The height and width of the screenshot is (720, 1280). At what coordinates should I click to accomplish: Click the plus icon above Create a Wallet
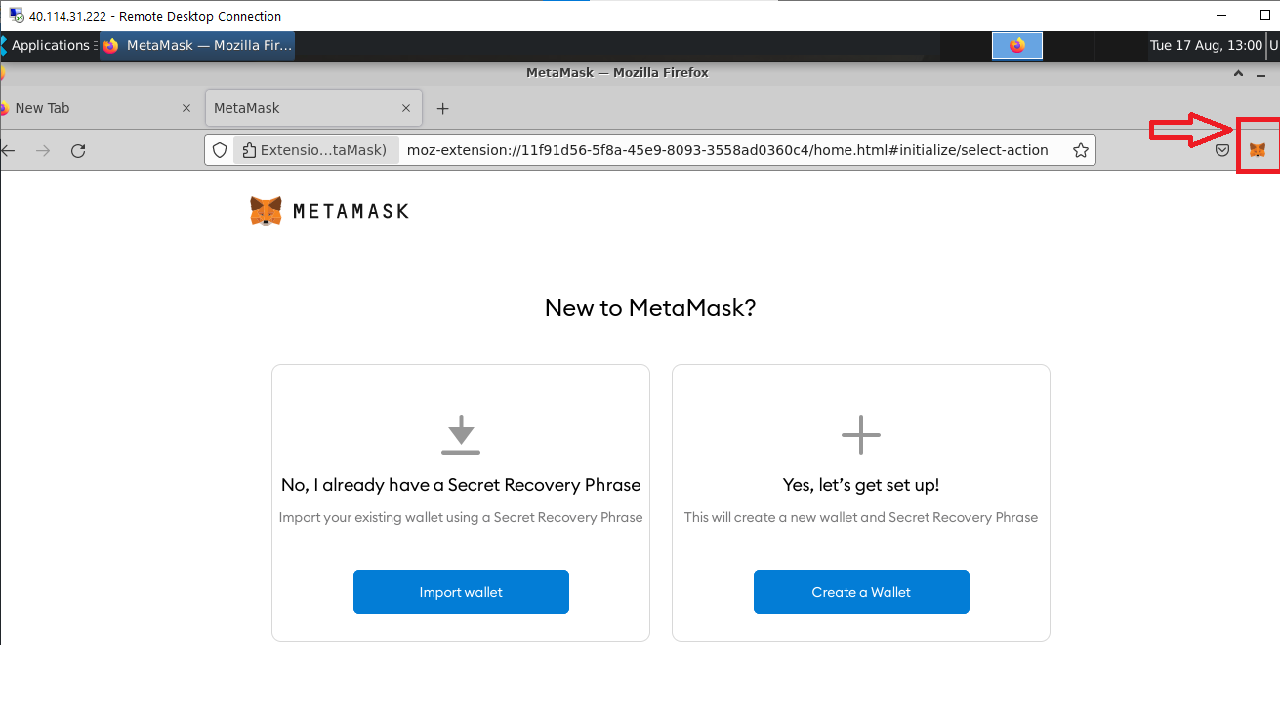tap(861, 435)
